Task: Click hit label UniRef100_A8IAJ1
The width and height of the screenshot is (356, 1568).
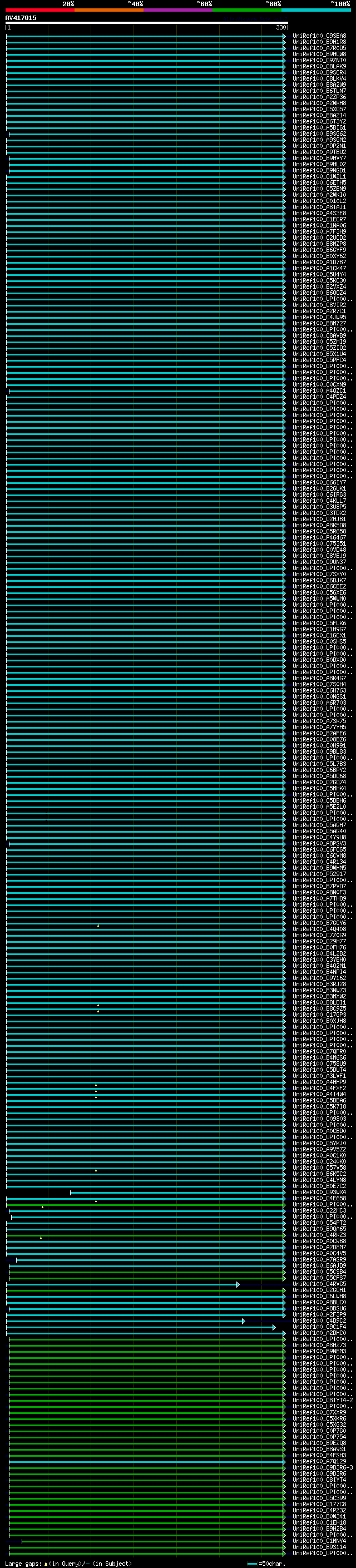Action: (319, 207)
